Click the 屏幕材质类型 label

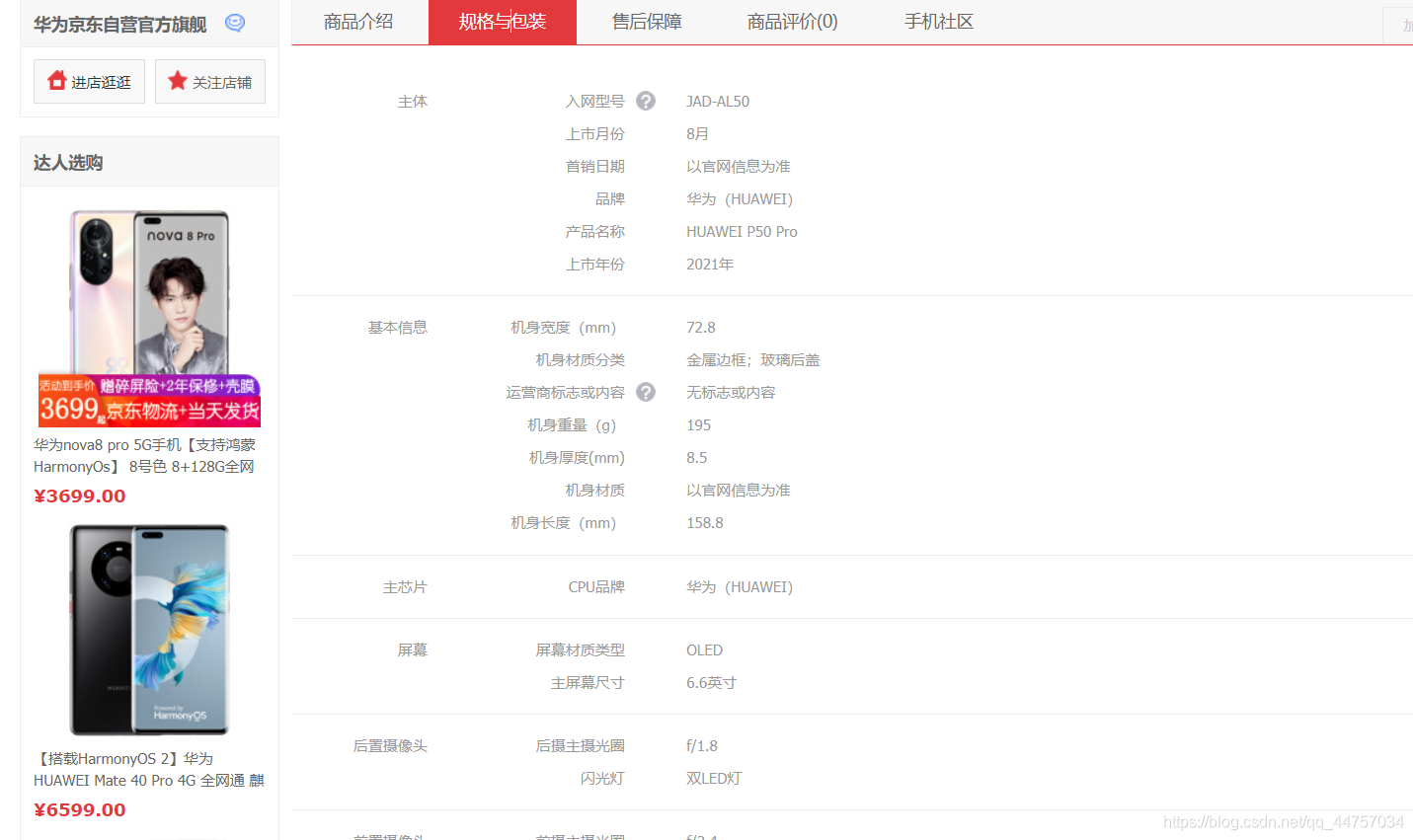tap(581, 650)
